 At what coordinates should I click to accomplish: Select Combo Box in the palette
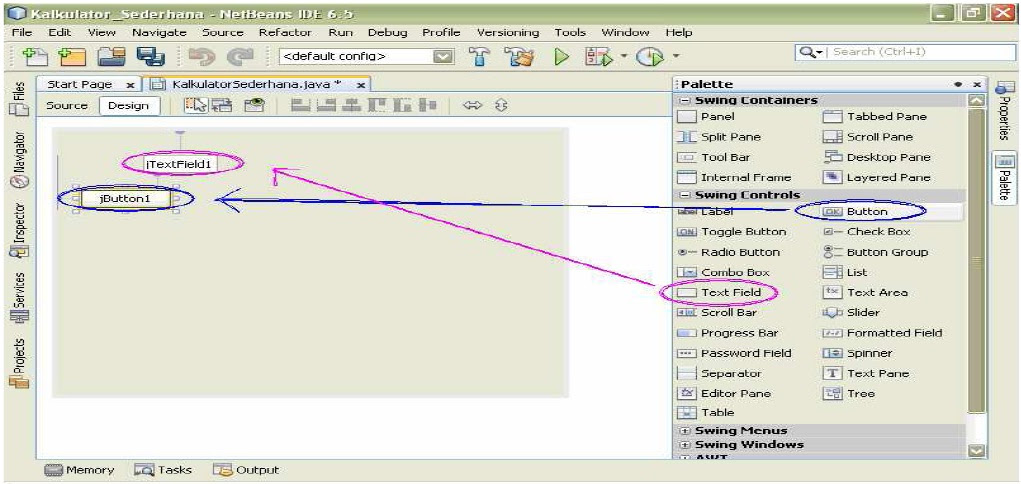click(723, 272)
